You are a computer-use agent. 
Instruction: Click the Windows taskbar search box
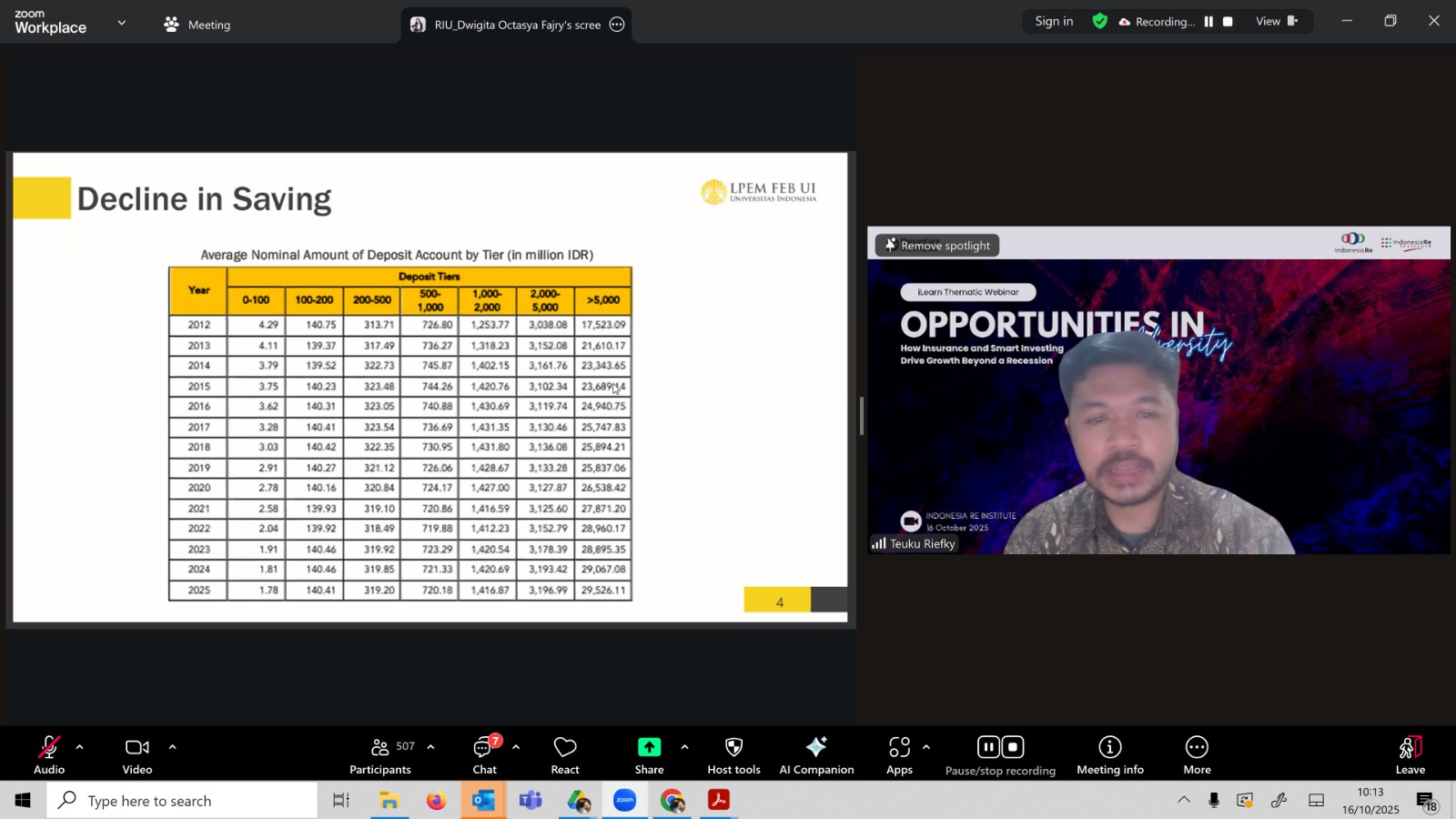[182, 801]
